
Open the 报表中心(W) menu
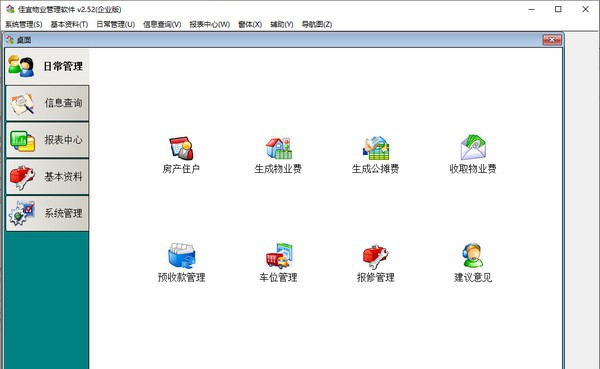click(x=210, y=24)
